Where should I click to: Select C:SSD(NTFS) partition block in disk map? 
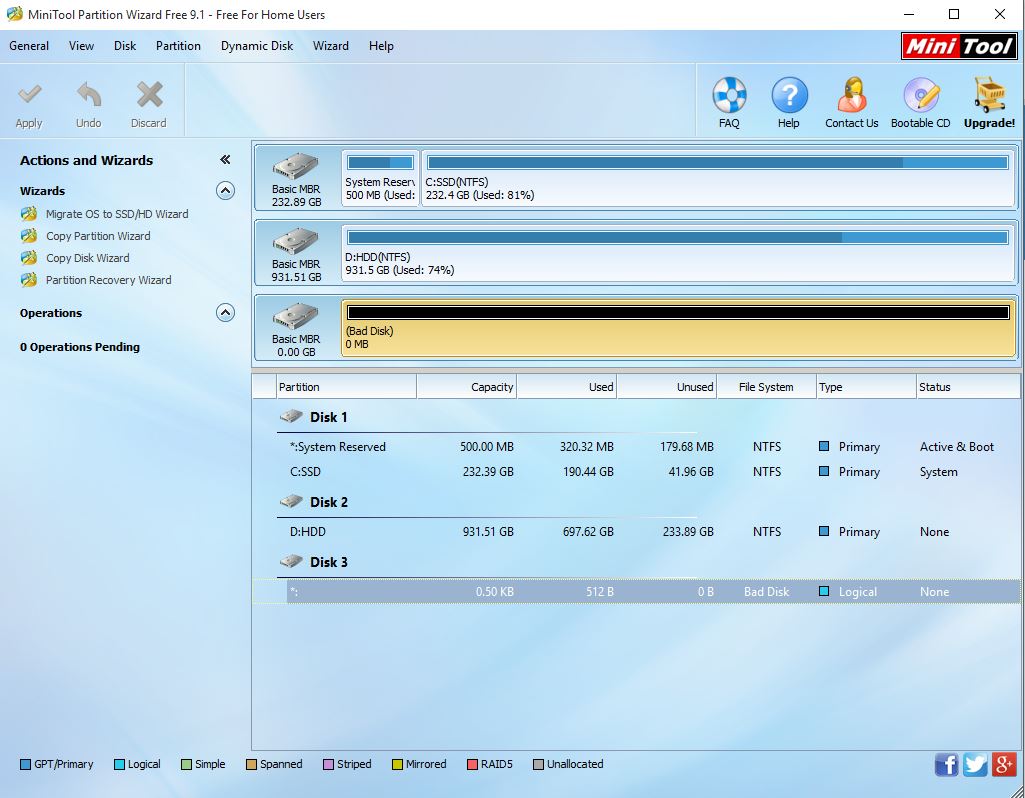tap(718, 178)
